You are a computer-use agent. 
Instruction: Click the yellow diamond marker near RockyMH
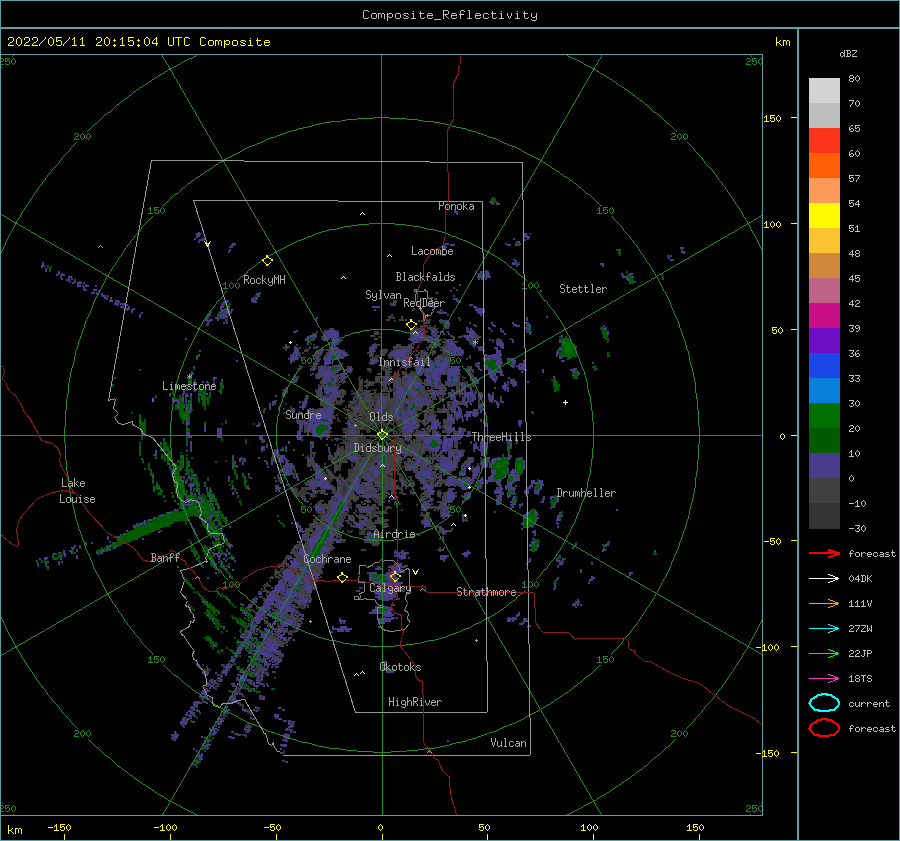click(x=267, y=261)
